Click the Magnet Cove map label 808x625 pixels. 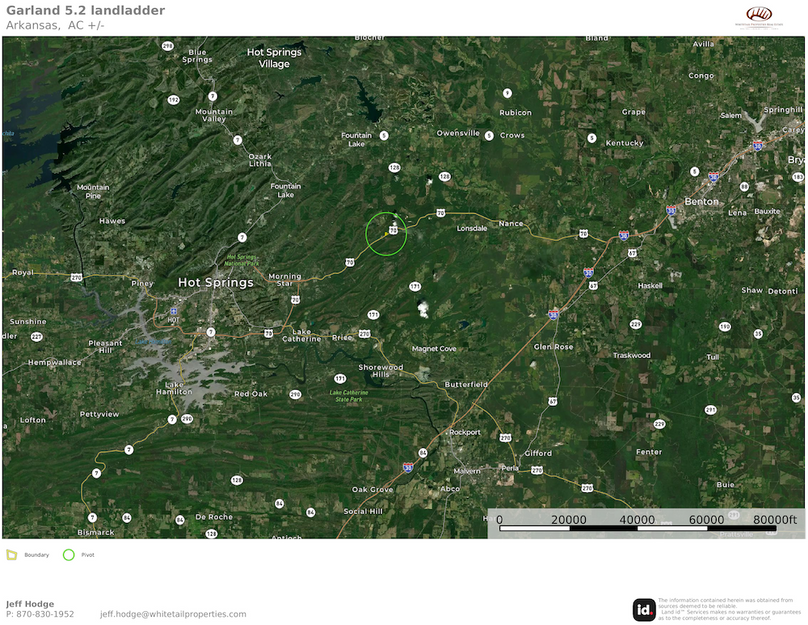[x=434, y=349]
